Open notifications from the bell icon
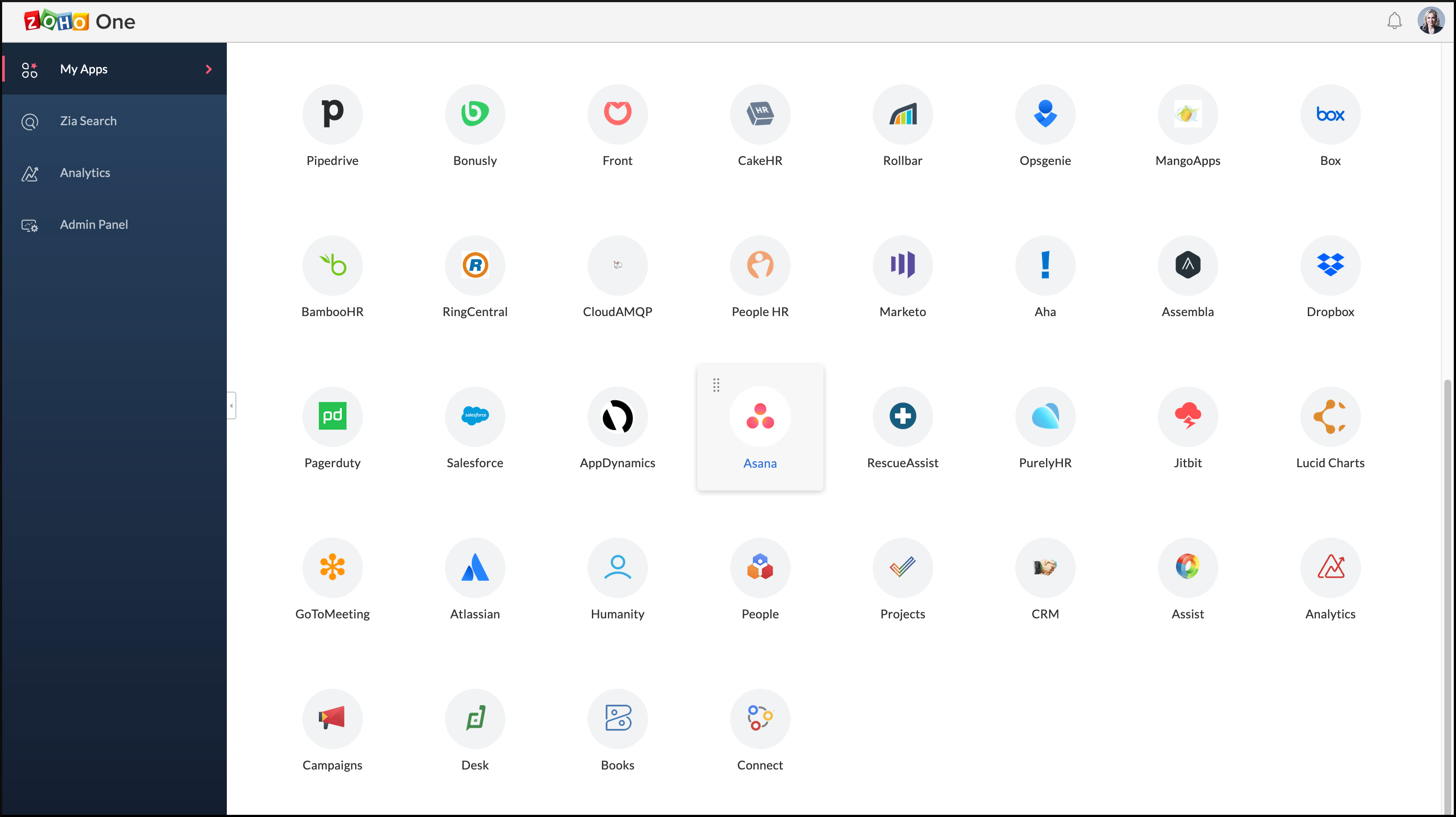The width and height of the screenshot is (1456, 817). (x=1394, y=21)
